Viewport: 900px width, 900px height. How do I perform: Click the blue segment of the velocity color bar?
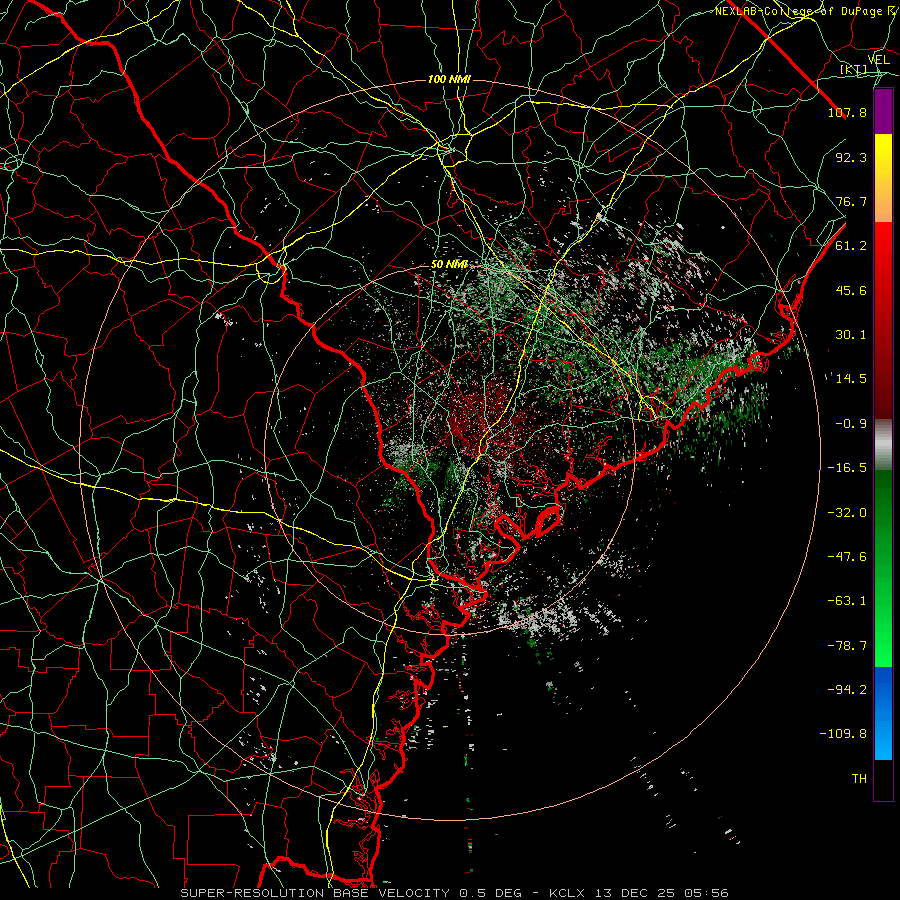(x=883, y=713)
